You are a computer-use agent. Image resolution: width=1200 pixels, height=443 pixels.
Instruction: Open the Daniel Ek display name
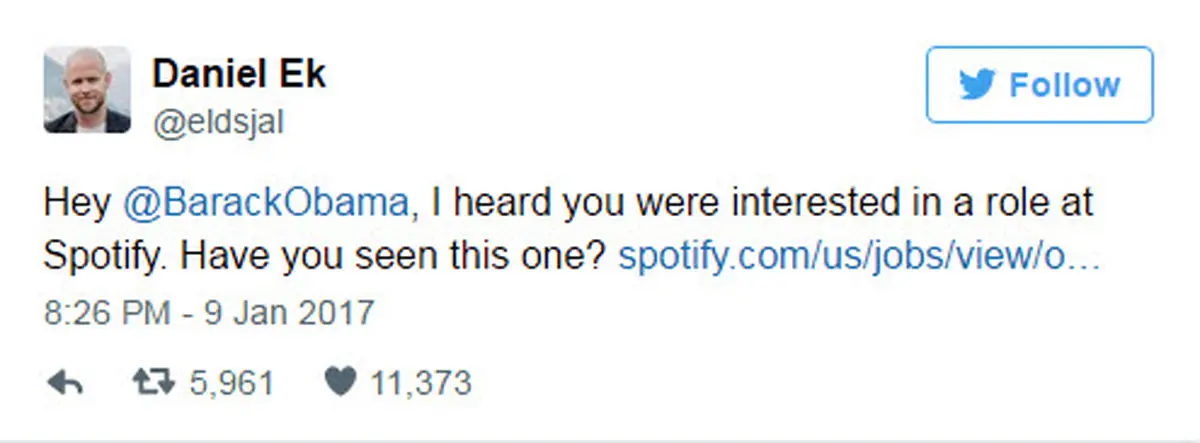(239, 73)
